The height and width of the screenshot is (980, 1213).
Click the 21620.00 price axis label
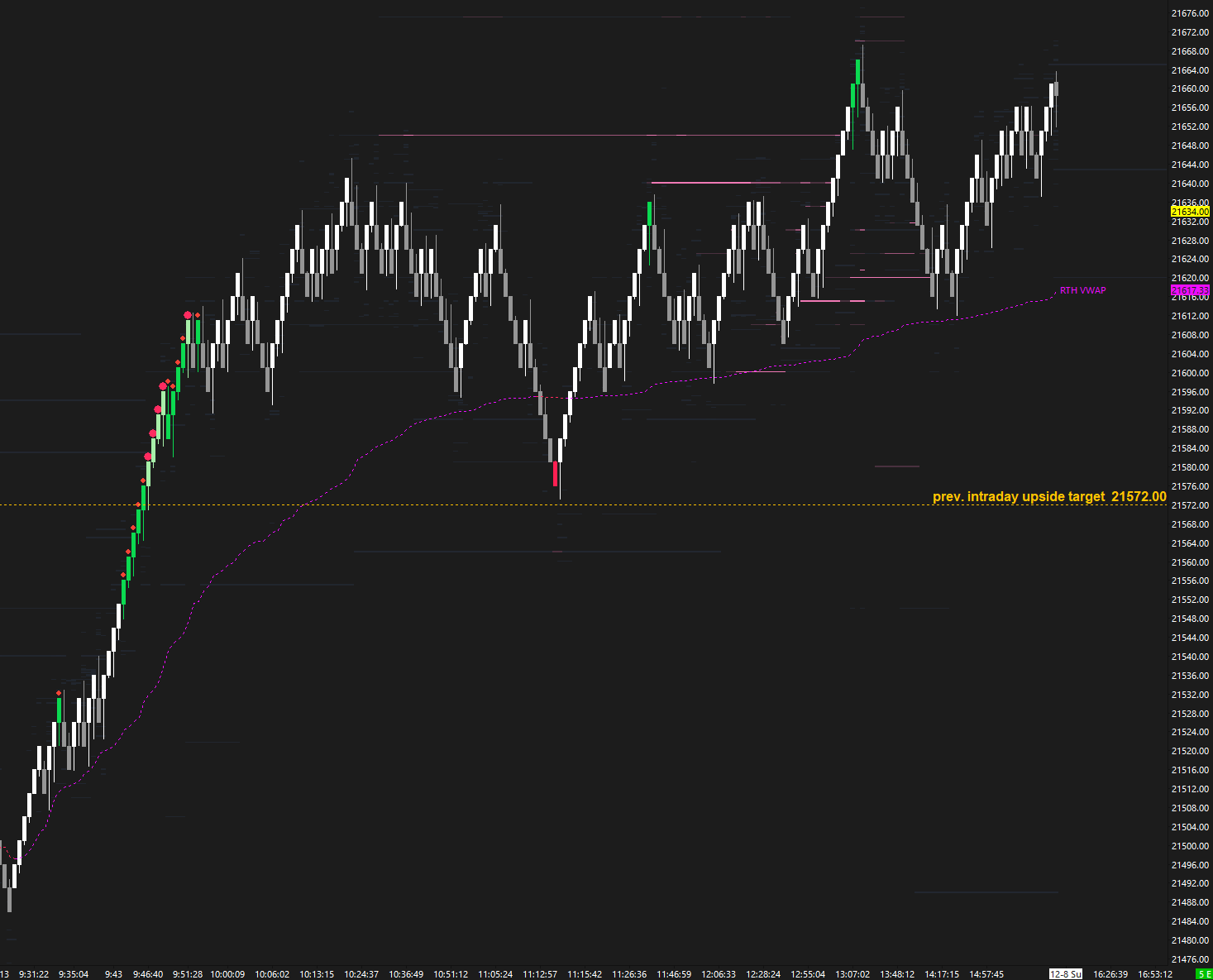(x=1190, y=279)
